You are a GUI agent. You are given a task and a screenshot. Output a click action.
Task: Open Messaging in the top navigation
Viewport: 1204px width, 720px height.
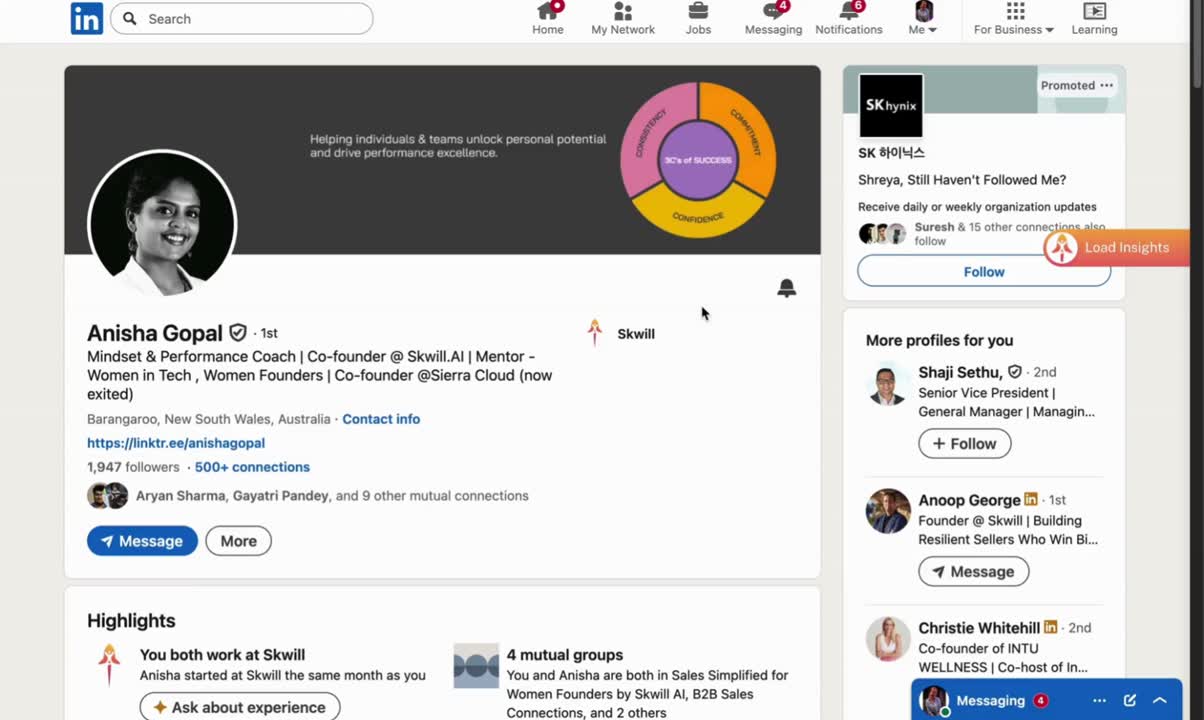[773, 19]
